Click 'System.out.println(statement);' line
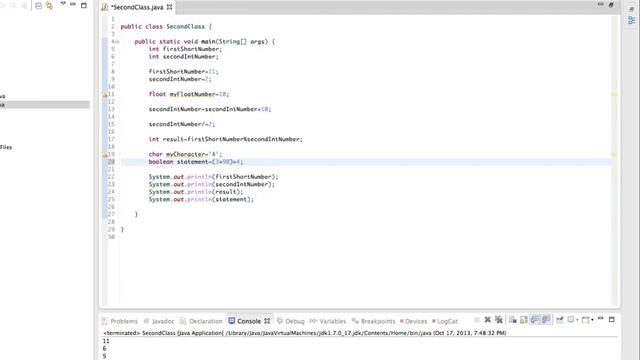This screenshot has width=640, height=360. tap(201, 200)
